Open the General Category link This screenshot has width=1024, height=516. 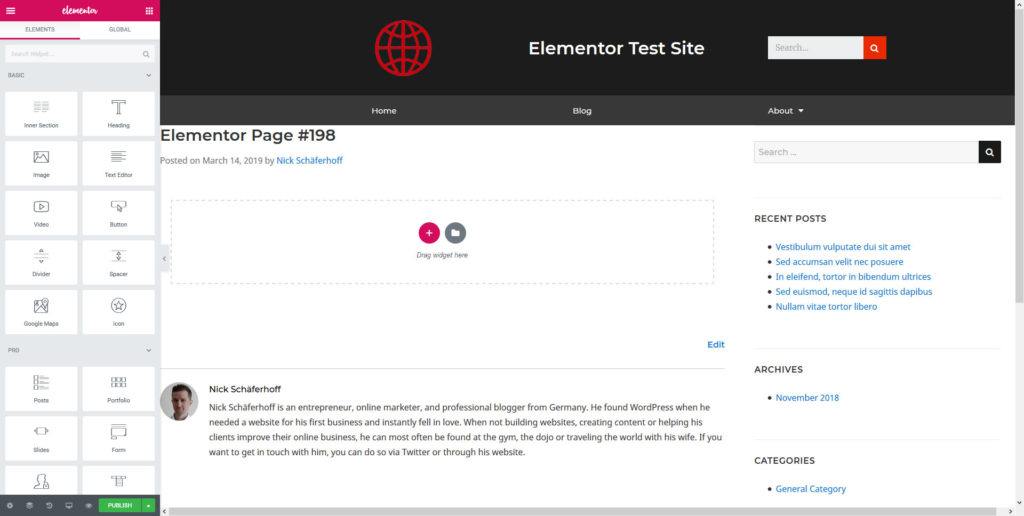click(810, 489)
